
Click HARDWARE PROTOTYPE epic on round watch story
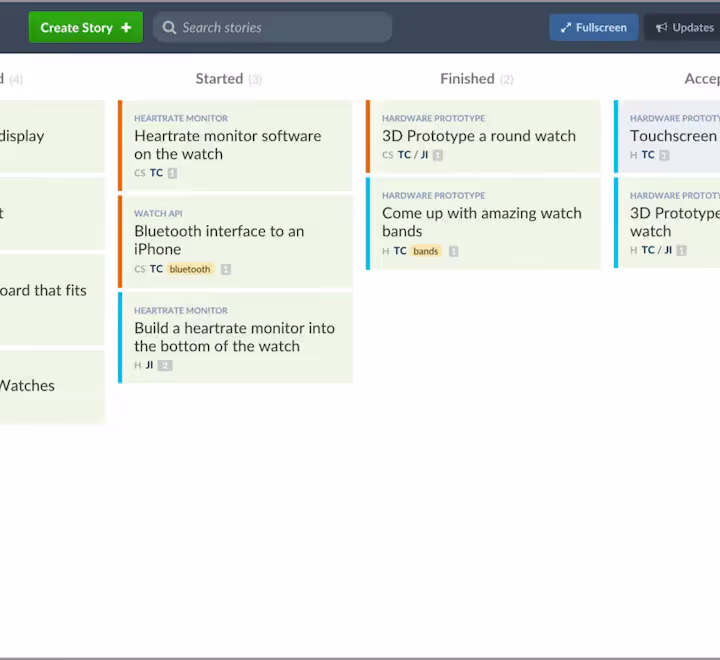[x=433, y=118]
